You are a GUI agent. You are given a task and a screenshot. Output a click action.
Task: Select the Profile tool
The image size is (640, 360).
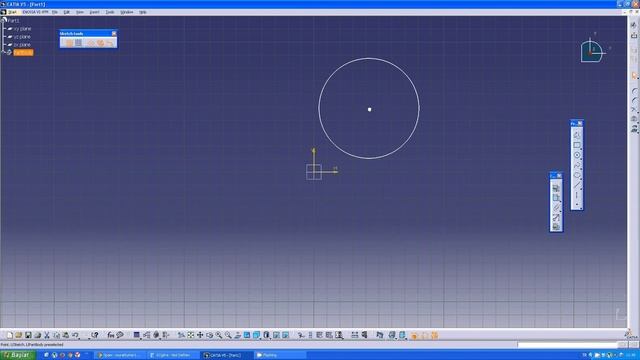pos(577,135)
